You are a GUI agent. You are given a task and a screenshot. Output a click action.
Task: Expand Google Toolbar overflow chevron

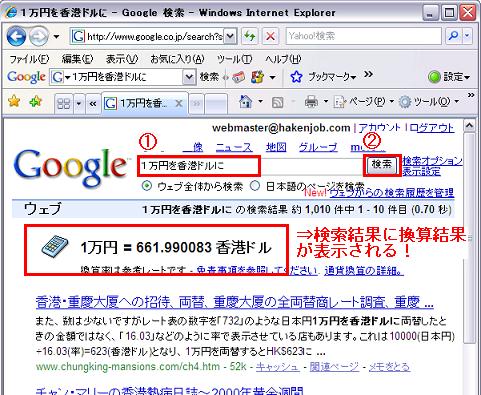(368, 74)
